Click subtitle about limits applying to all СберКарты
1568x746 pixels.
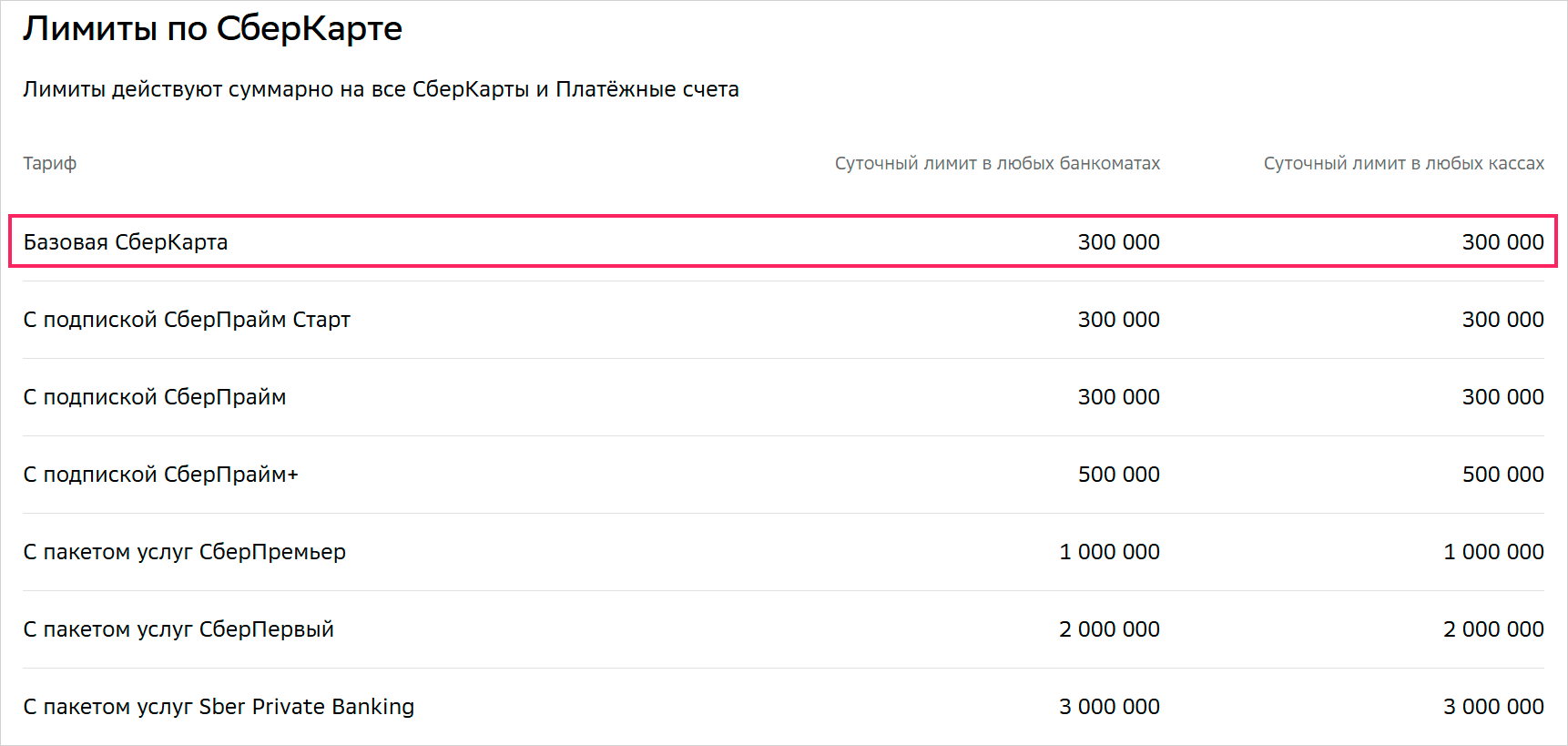(381, 89)
